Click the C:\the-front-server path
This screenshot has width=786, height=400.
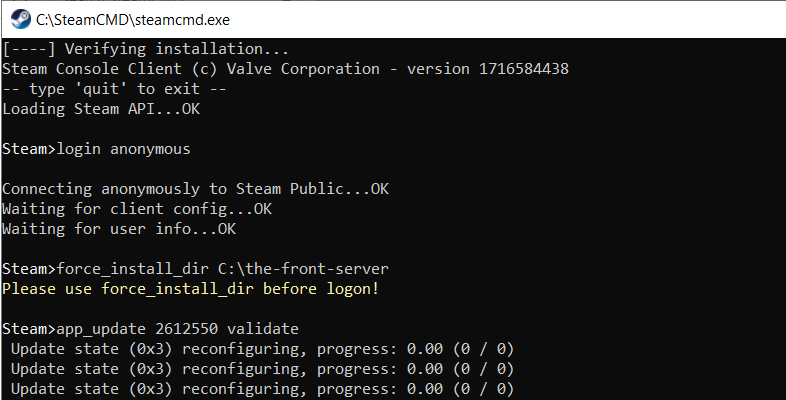click(303, 269)
